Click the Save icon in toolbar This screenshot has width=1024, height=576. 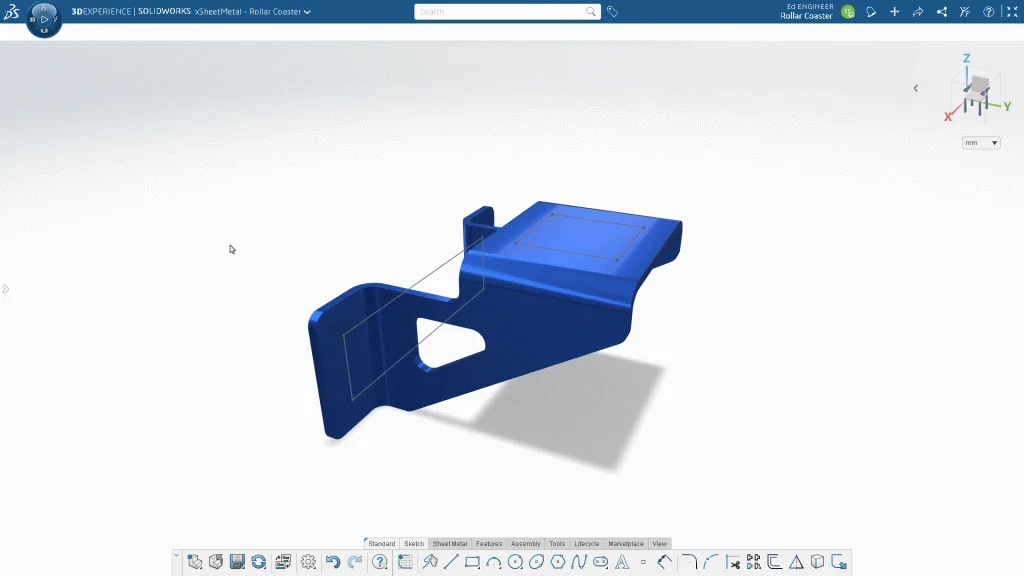click(x=237, y=562)
